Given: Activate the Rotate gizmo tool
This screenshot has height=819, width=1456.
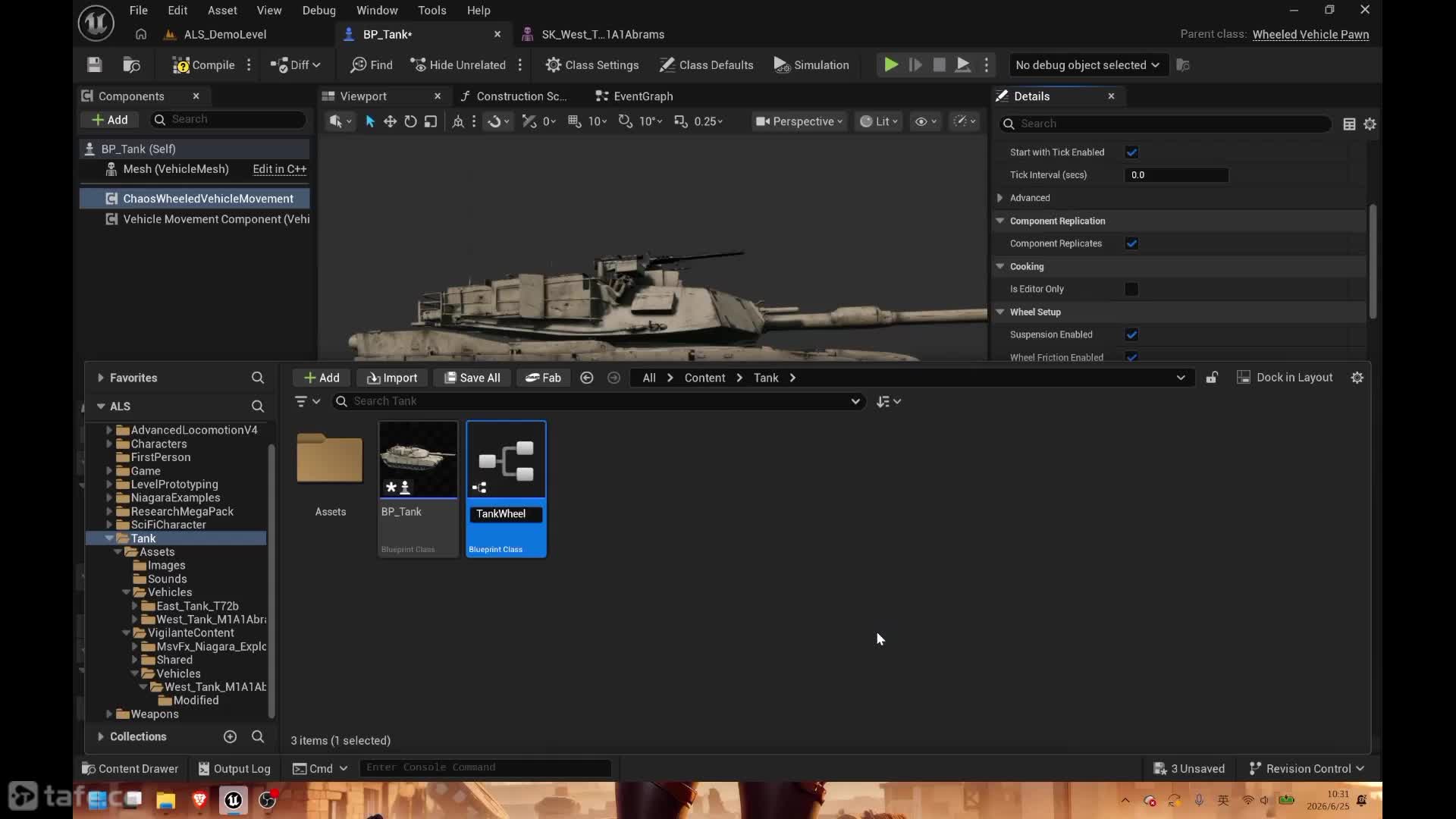Looking at the screenshot, I should [x=410, y=121].
